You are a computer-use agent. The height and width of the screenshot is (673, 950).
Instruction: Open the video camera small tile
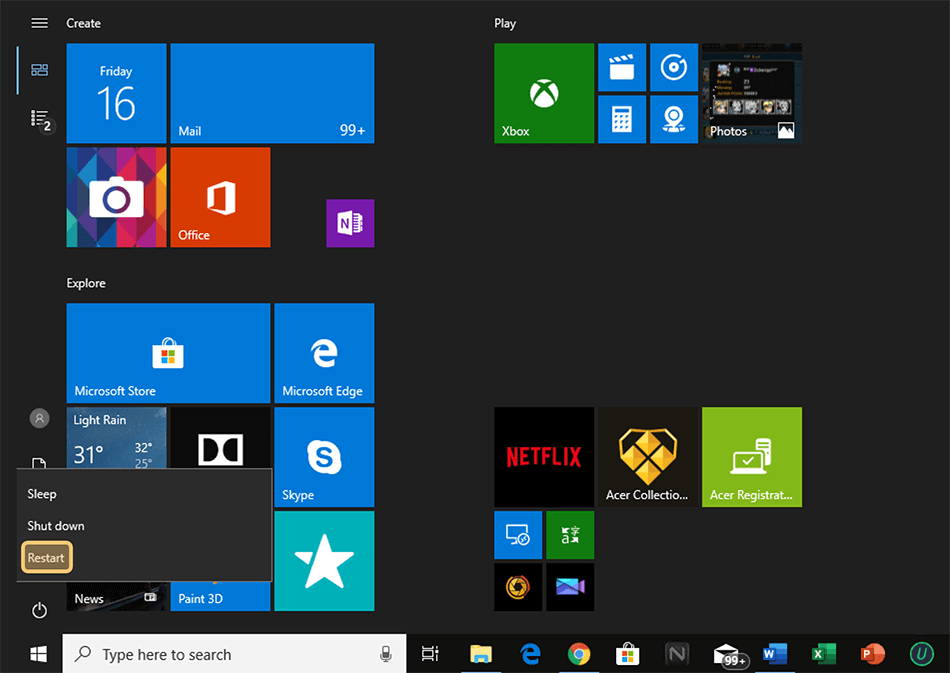[x=570, y=587]
